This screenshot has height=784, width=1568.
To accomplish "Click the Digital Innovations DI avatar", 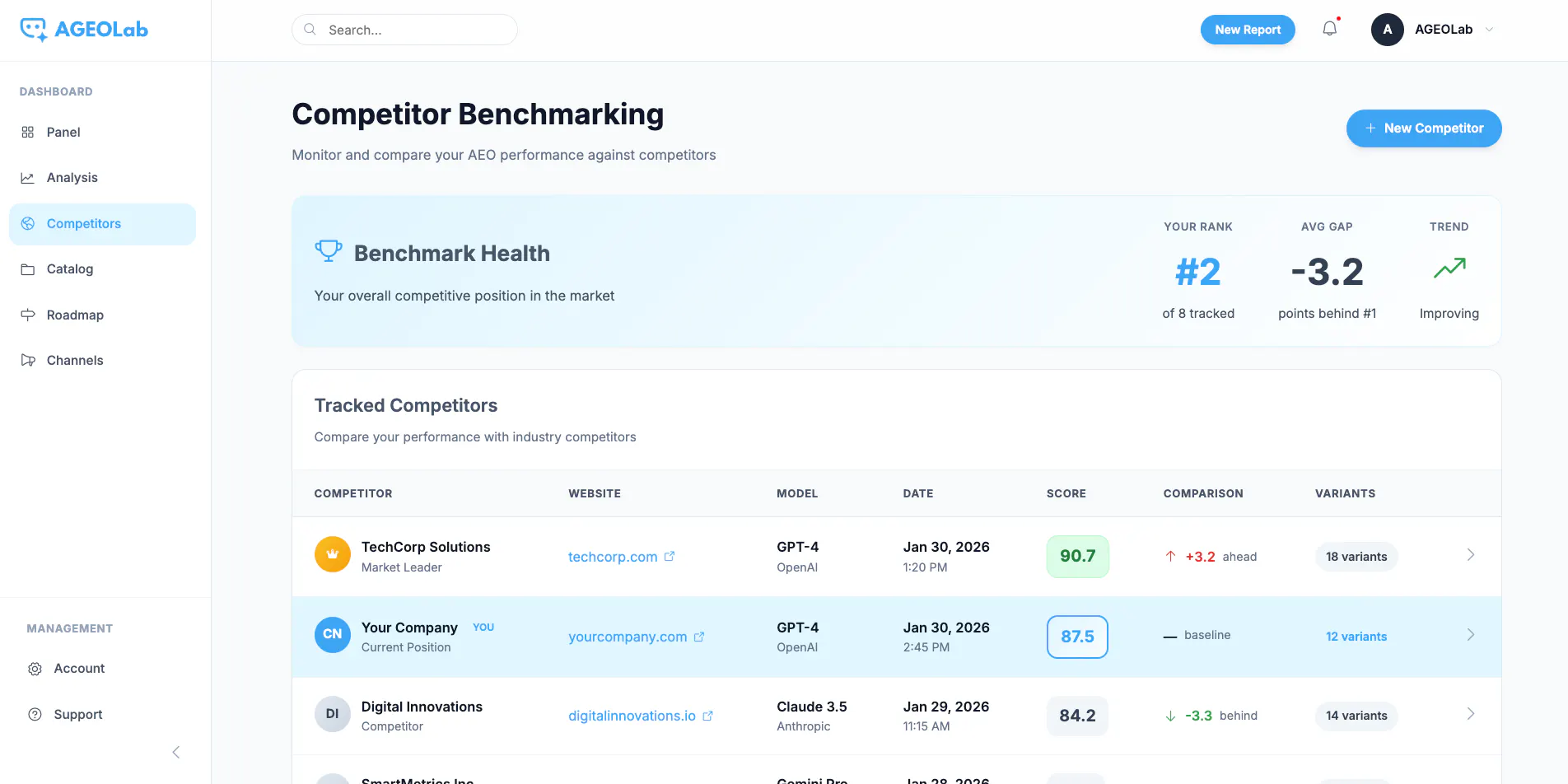I will 333,714.
